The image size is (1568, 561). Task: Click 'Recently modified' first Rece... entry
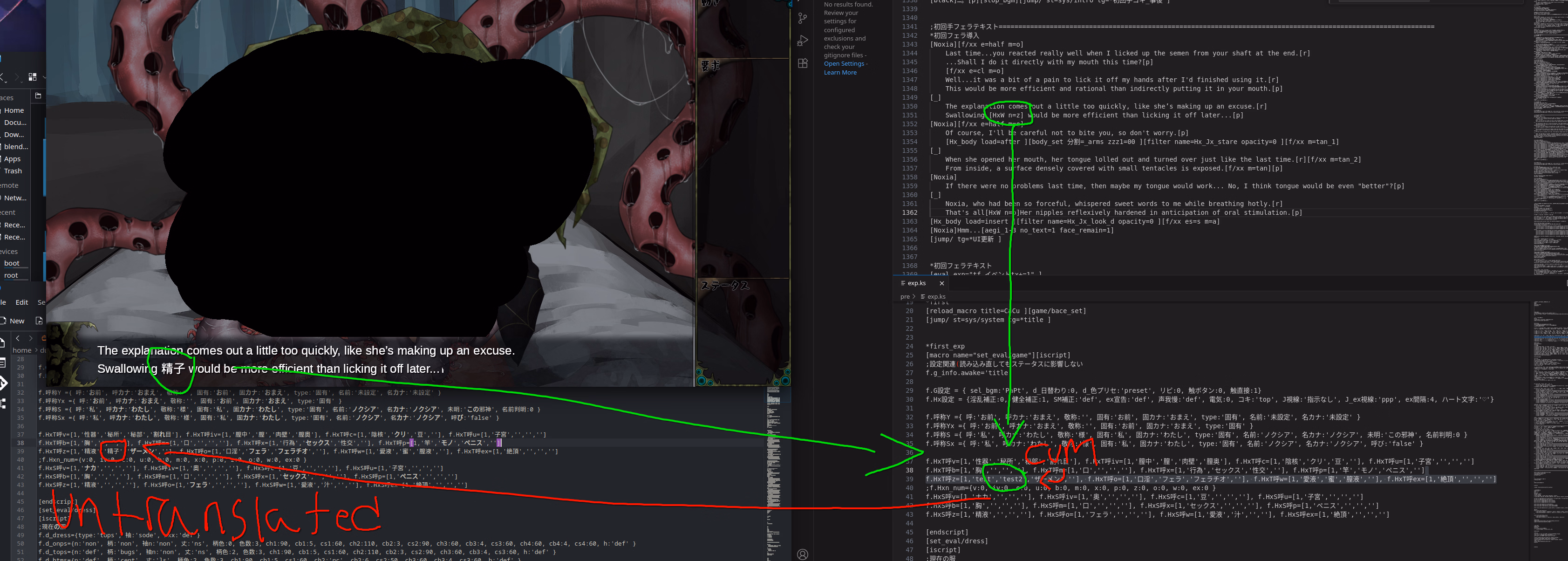[14, 225]
